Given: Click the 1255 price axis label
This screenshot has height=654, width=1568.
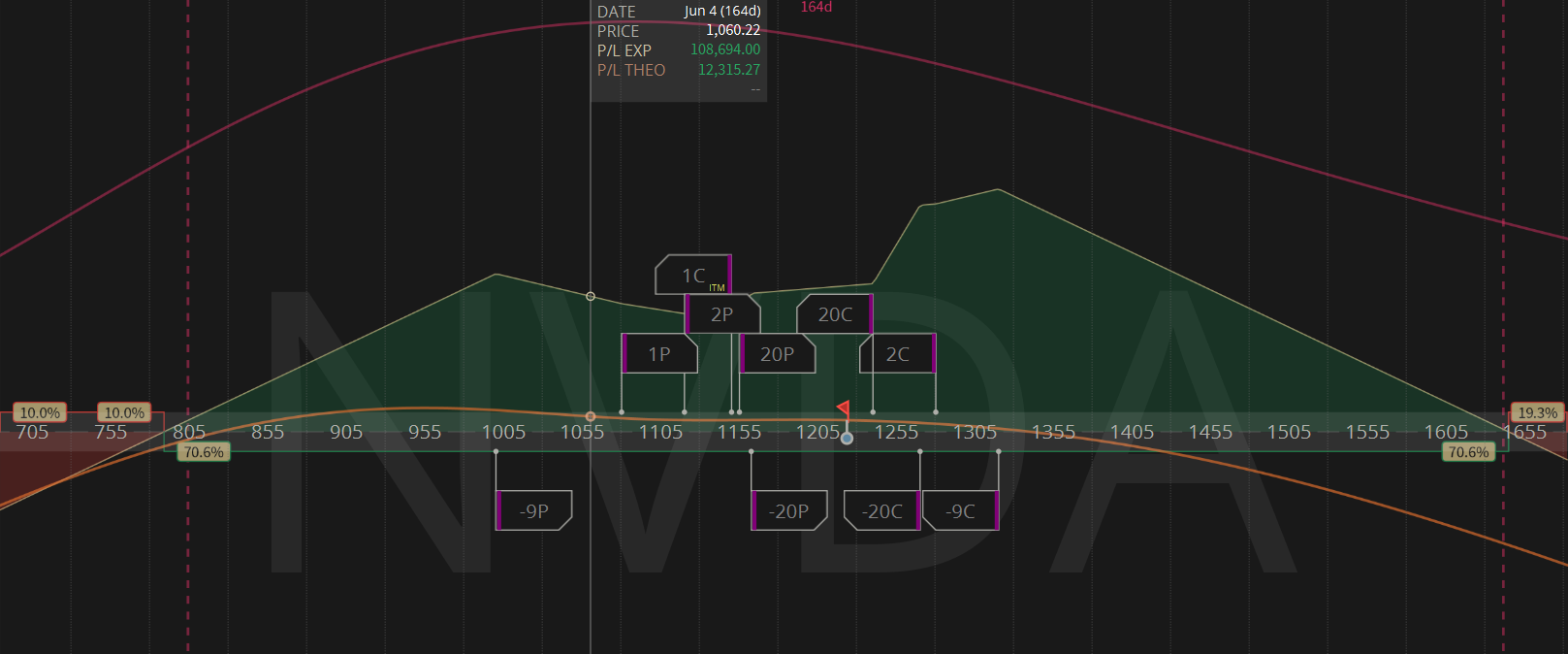Looking at the screenshot, I should coord(896,432).
